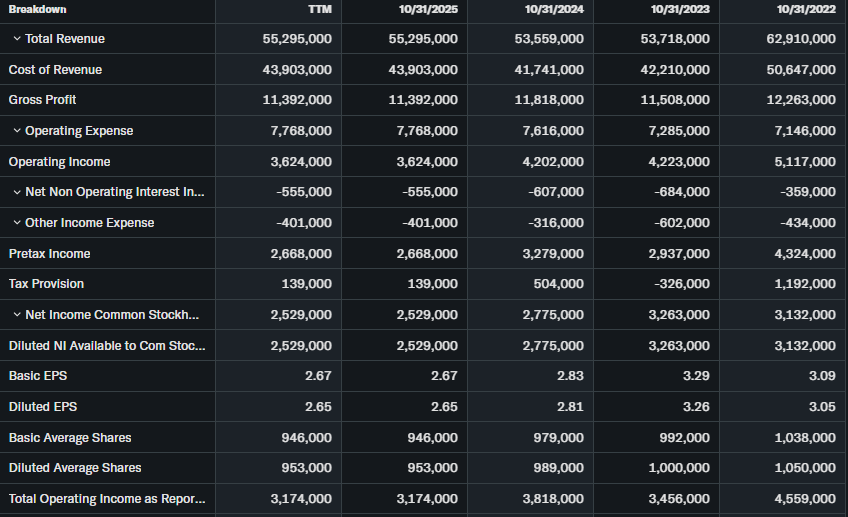This screenshot has width=848, height=517.
Task: Select the Tax Provision row label
Action: coord(46,284)
